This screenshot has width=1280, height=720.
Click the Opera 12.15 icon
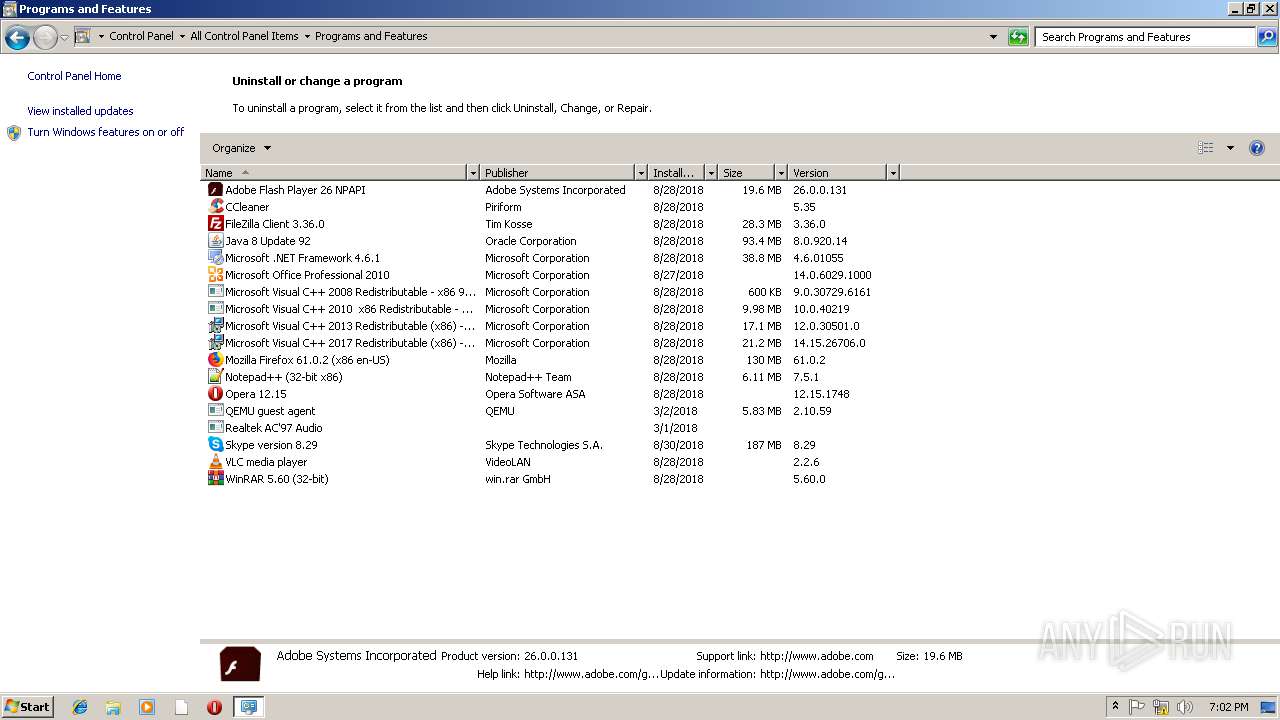point(215,394)
